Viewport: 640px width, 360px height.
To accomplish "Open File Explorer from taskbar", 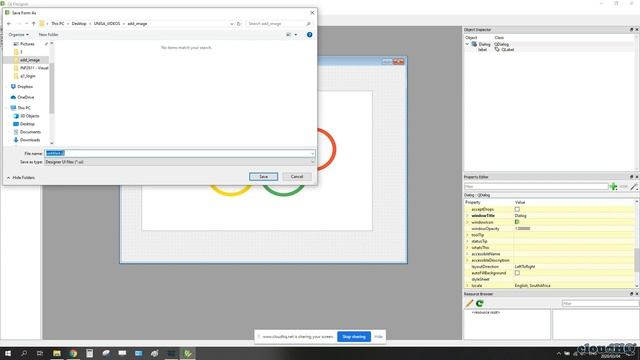I will click(x=57, y=353).
